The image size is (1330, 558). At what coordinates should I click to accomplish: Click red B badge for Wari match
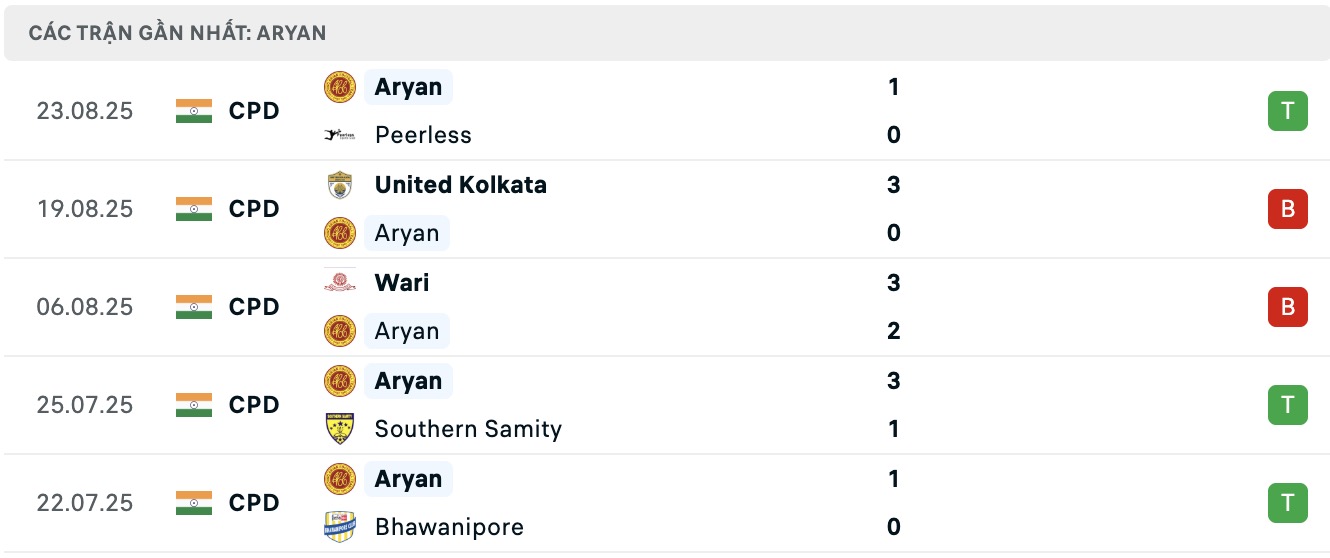click(x=1287, y=307)
